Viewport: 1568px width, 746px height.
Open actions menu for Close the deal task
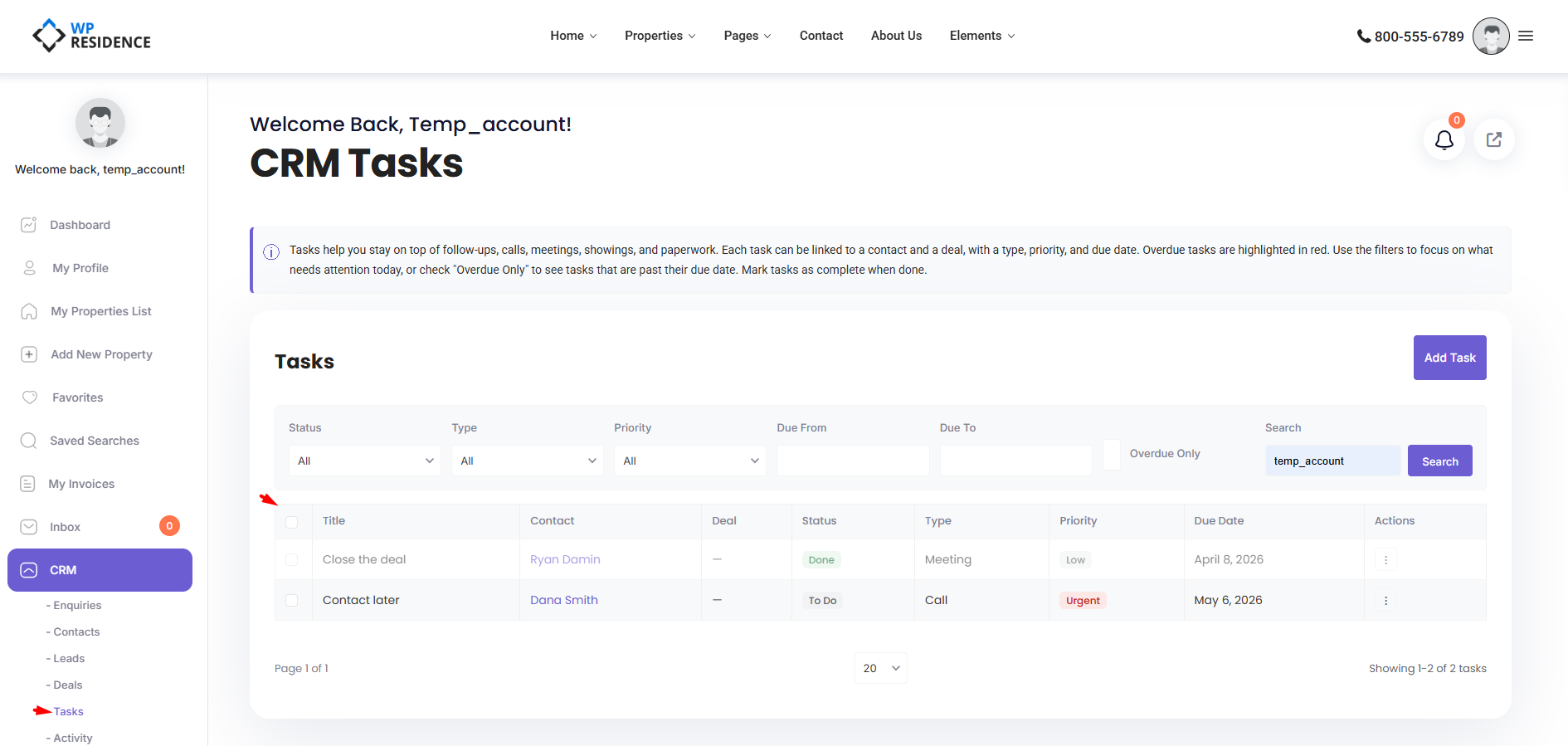click(1385, 560)
